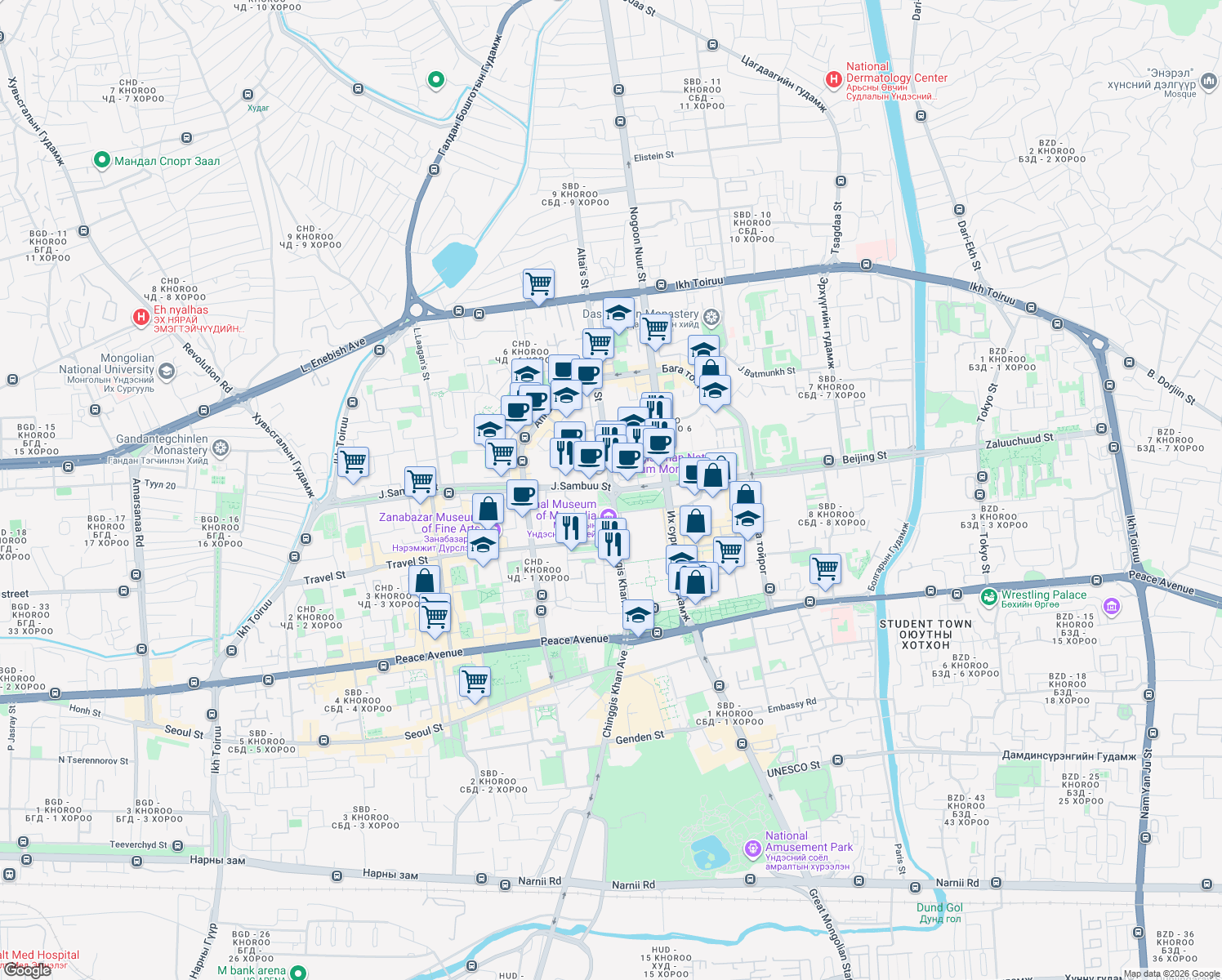Select the green marker at Мандал Спорт Заал
This screenshot has width=1222, height=980.
tap(102, 158)
